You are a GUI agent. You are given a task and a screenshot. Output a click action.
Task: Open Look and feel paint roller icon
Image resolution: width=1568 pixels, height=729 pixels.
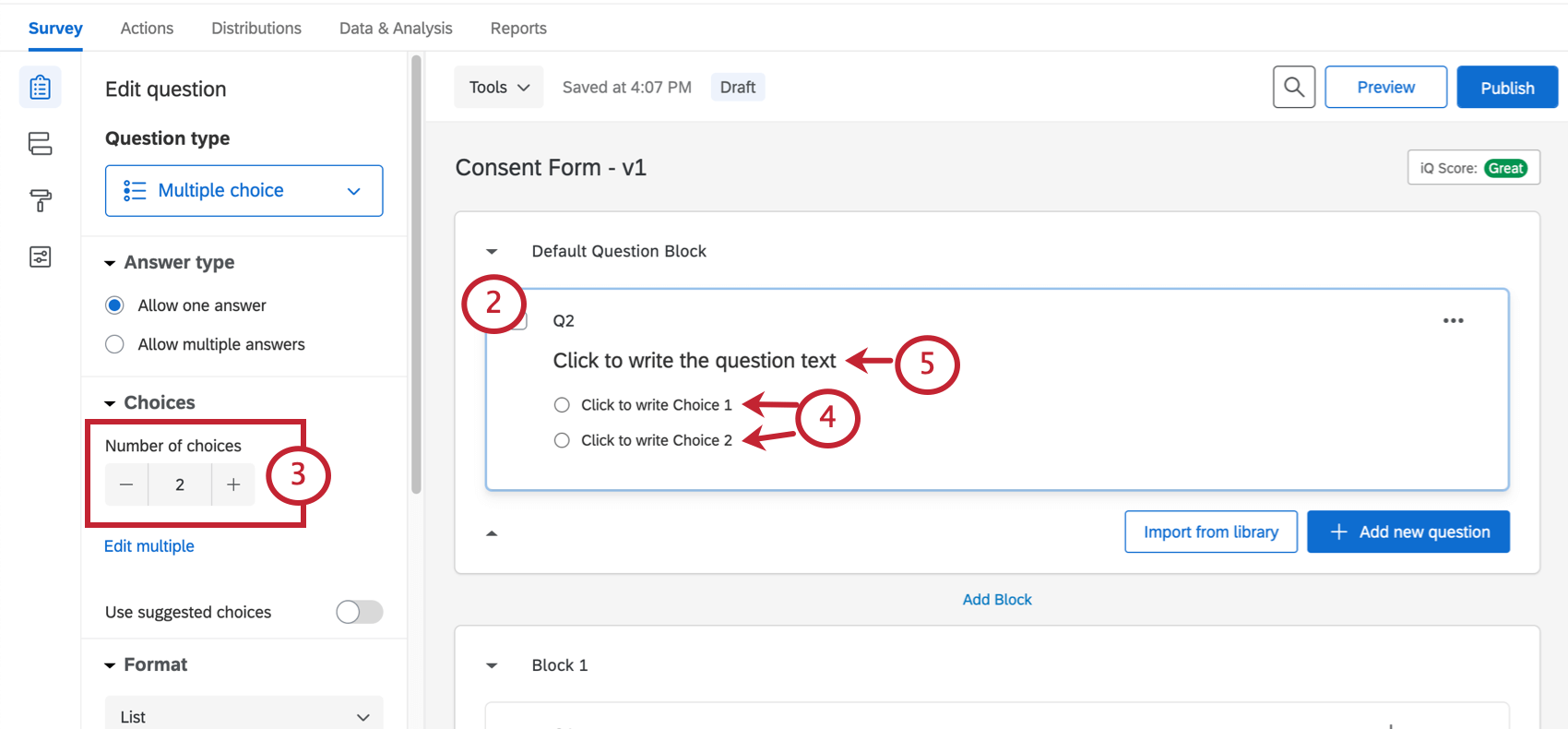pos(40,200)
